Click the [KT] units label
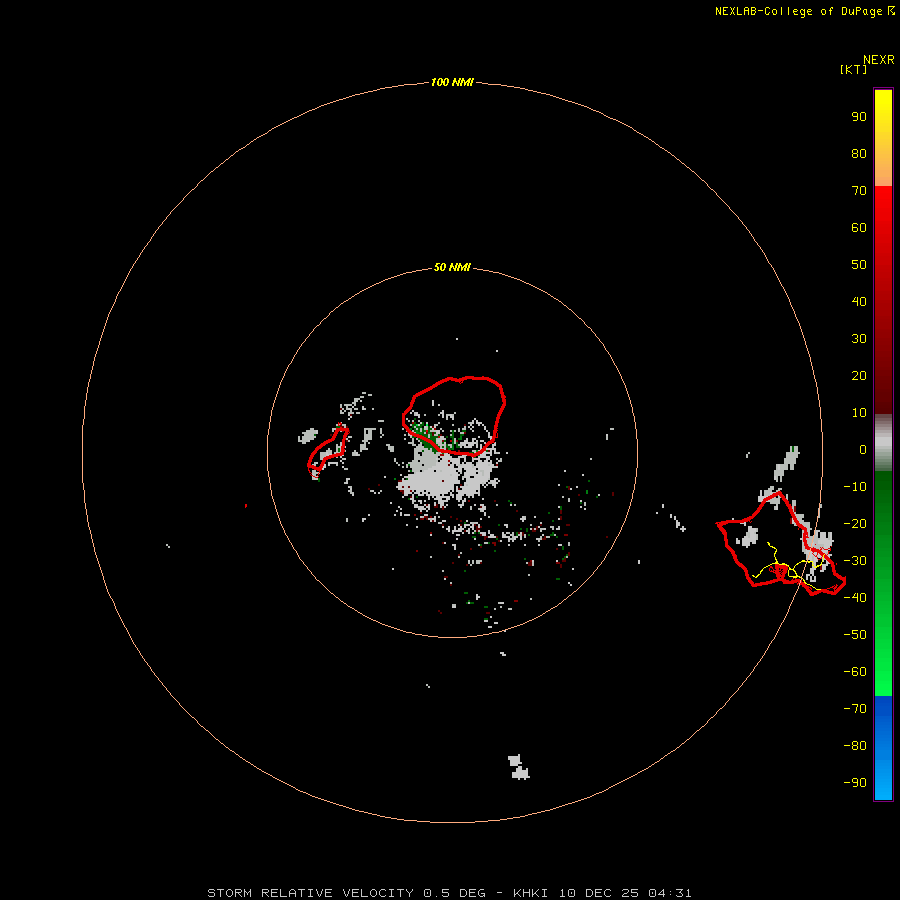This screenshot has width=900, height=900. click(x=853, y=69)
